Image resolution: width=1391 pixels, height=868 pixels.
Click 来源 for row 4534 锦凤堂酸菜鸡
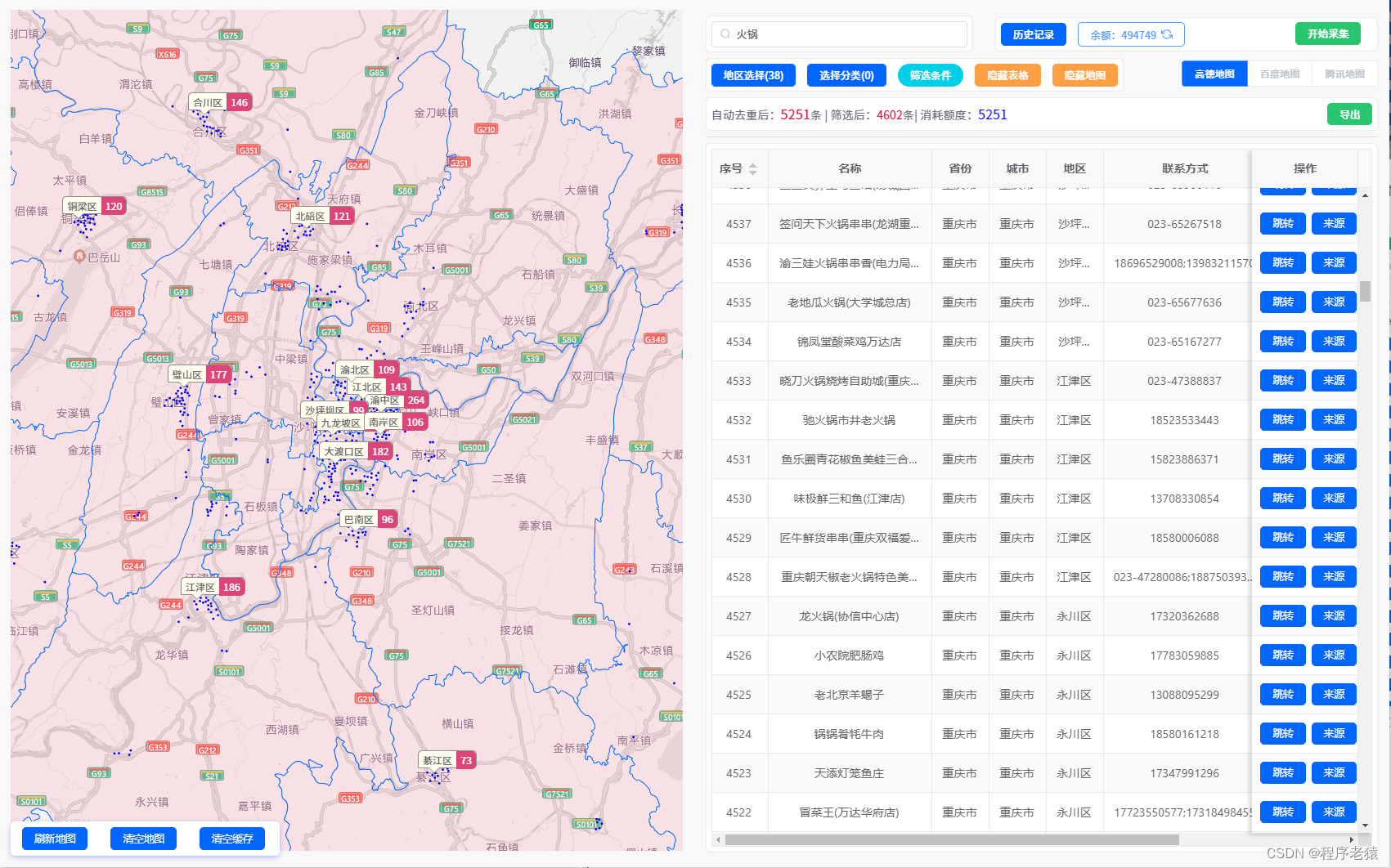[1334, 341]
